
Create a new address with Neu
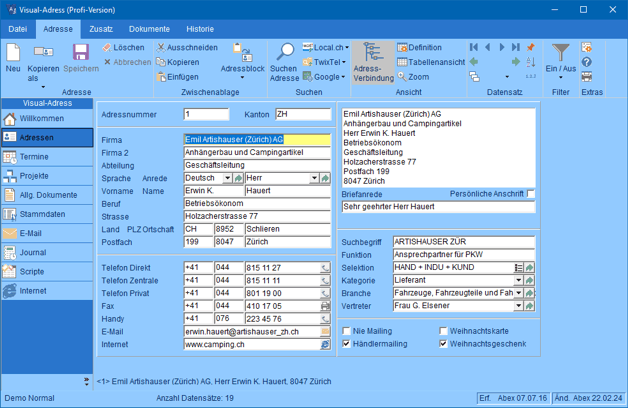pos(13,58)
